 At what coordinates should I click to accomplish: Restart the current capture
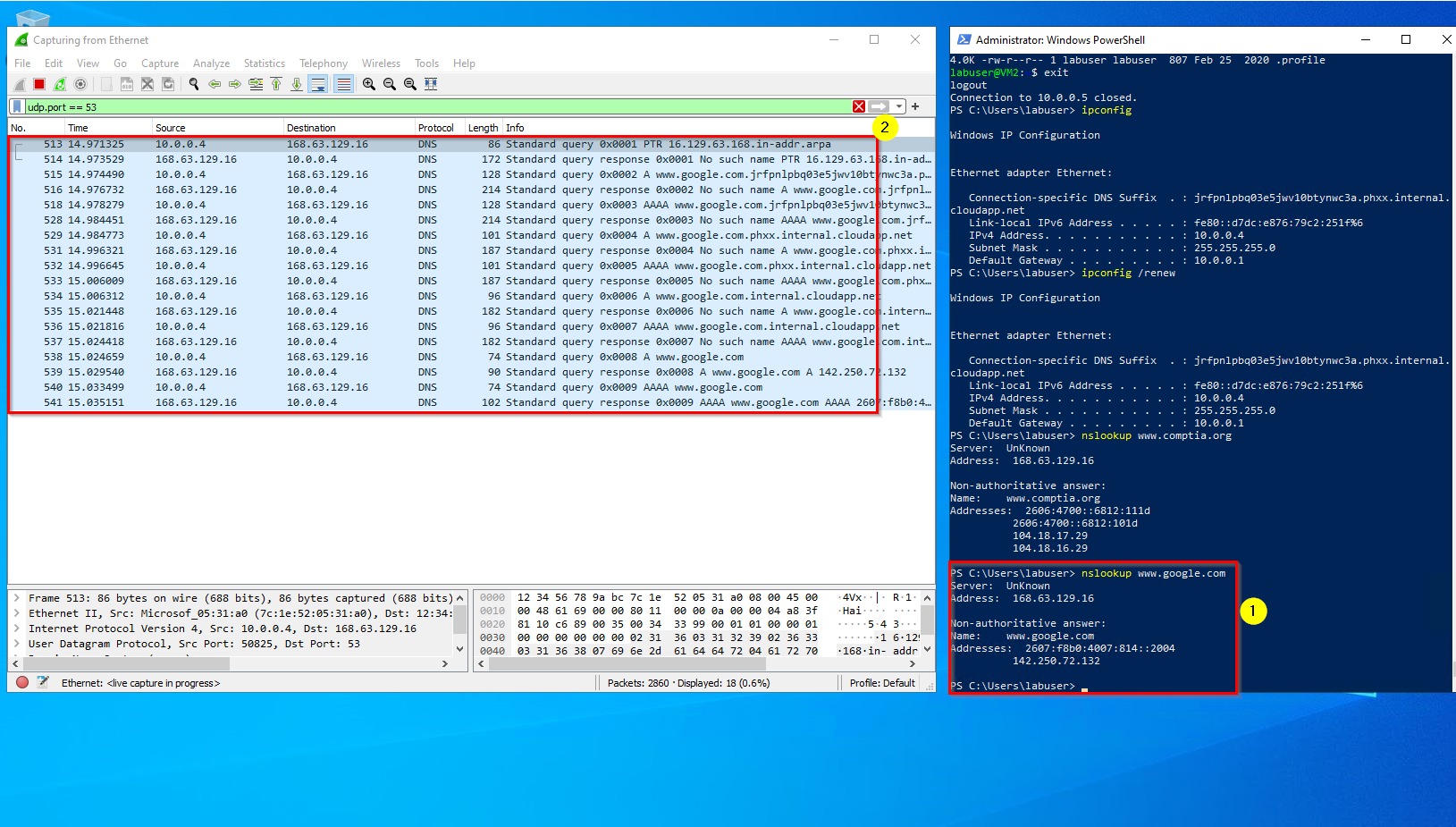[x=60, y=84]
